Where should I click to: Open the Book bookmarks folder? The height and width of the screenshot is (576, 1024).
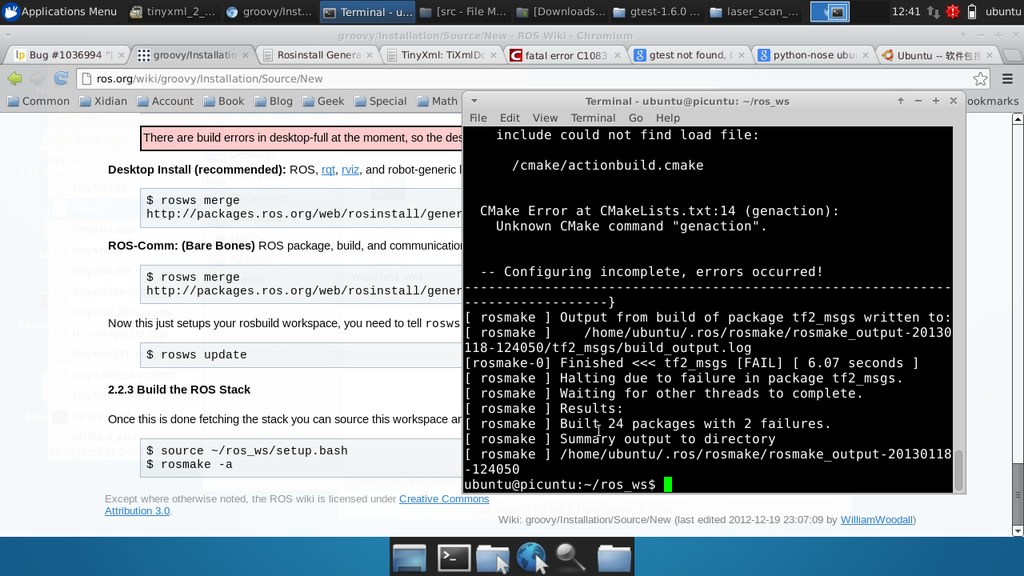pyautogui.click(x=223, y=101)
